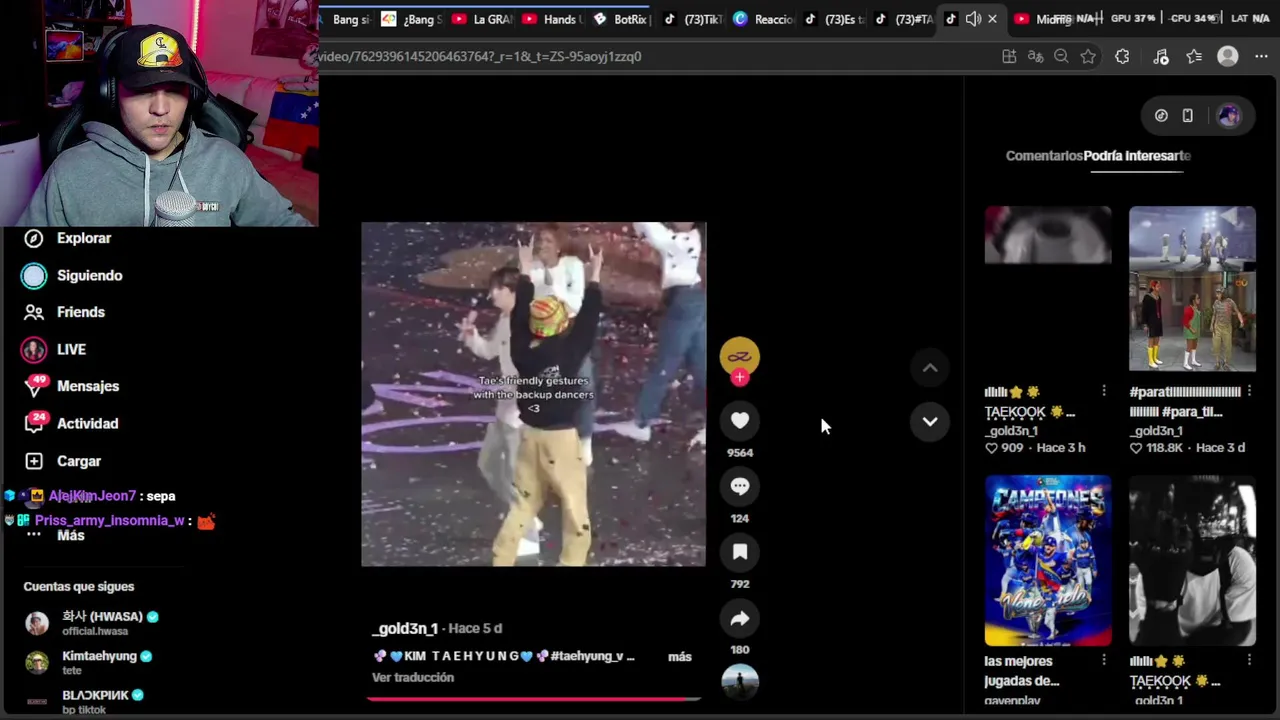Click the browser address bar URL
The image size is (1280, 720).
[x=480, y=57]
